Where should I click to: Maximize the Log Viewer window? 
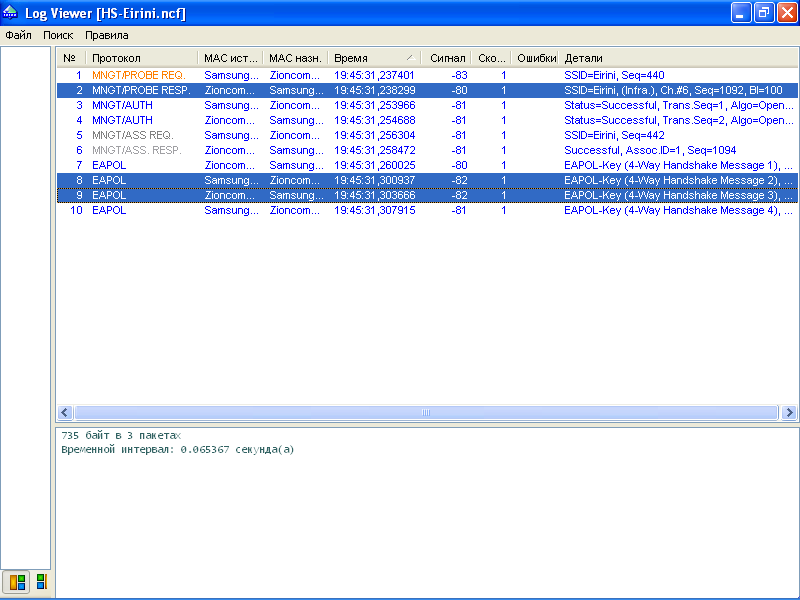763,13
